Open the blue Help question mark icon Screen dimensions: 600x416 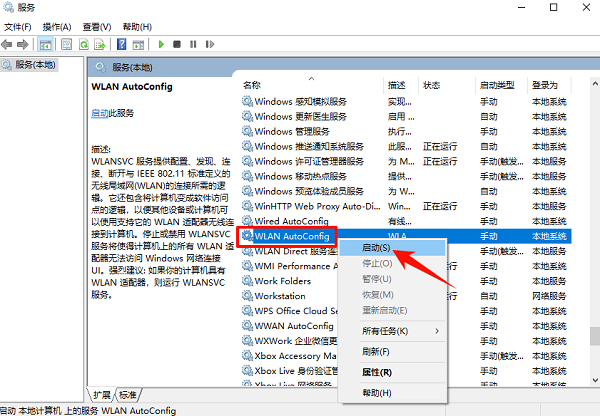coord(121,44)
